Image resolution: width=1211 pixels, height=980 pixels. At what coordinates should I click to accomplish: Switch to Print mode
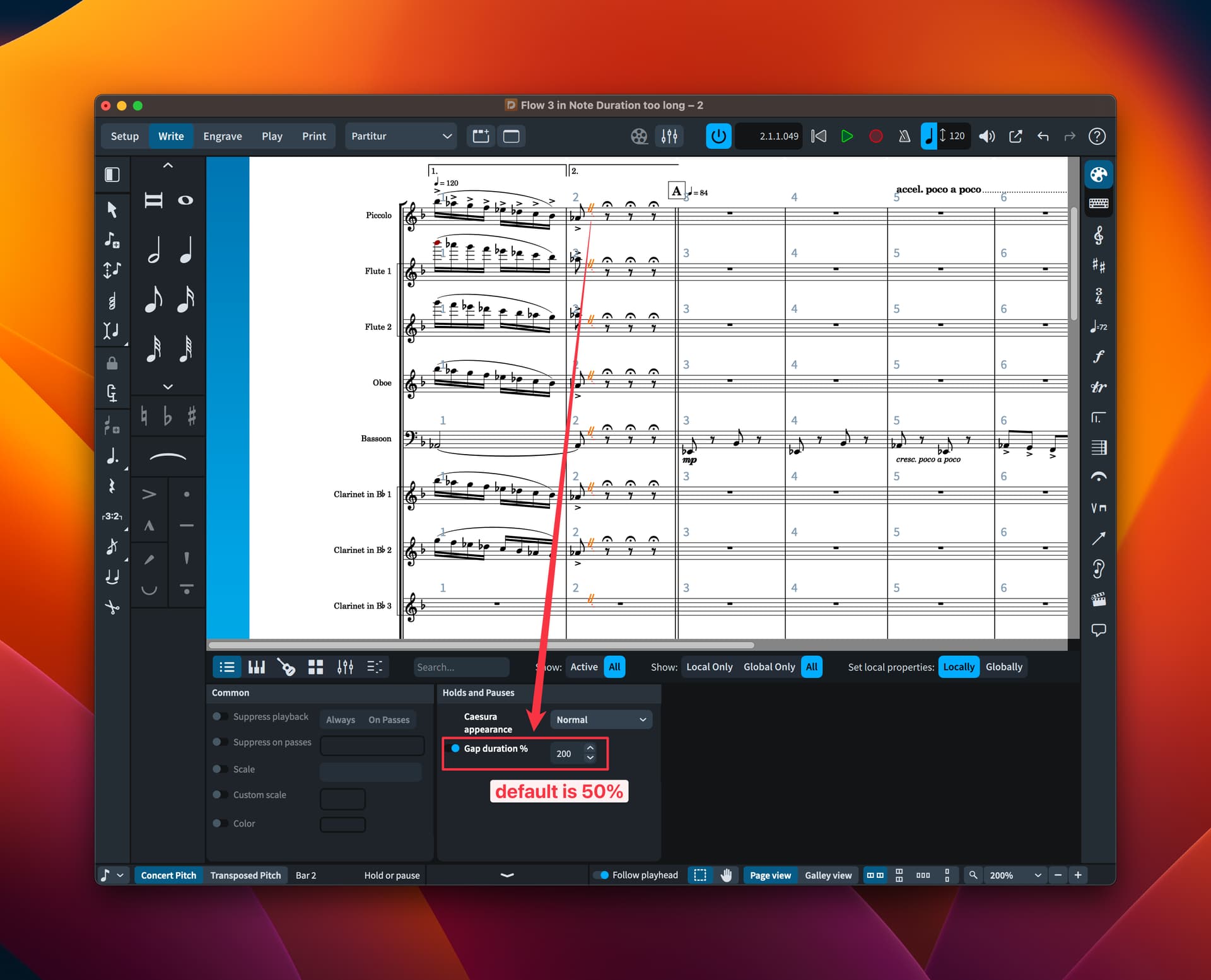pos(314,136)
